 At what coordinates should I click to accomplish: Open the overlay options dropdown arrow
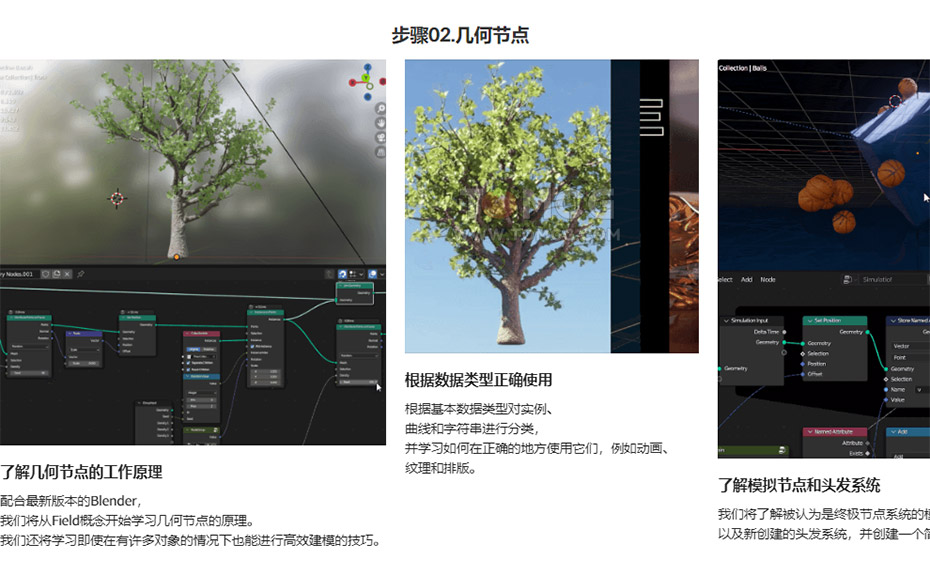[382, 274]
